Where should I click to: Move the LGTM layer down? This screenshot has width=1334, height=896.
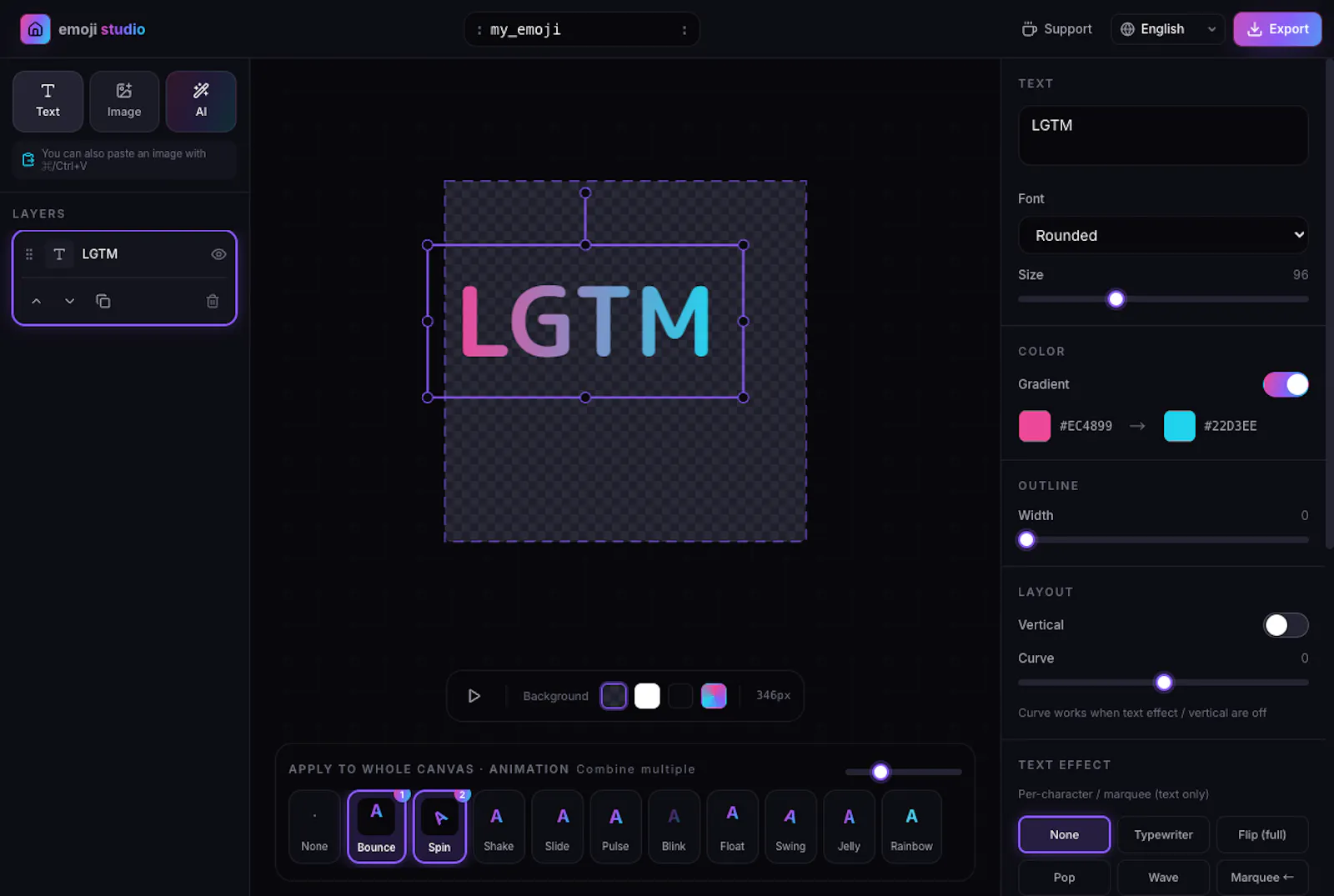pos(69,301)
